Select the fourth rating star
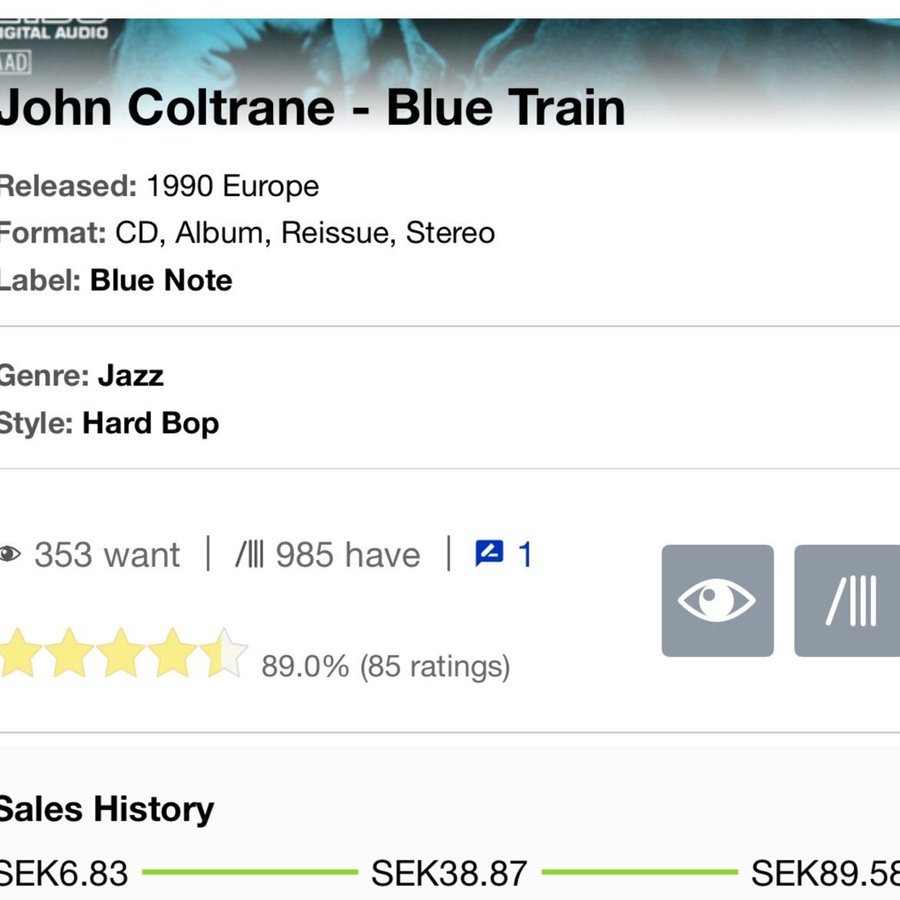The image size is (900, 900). (172, 653)
